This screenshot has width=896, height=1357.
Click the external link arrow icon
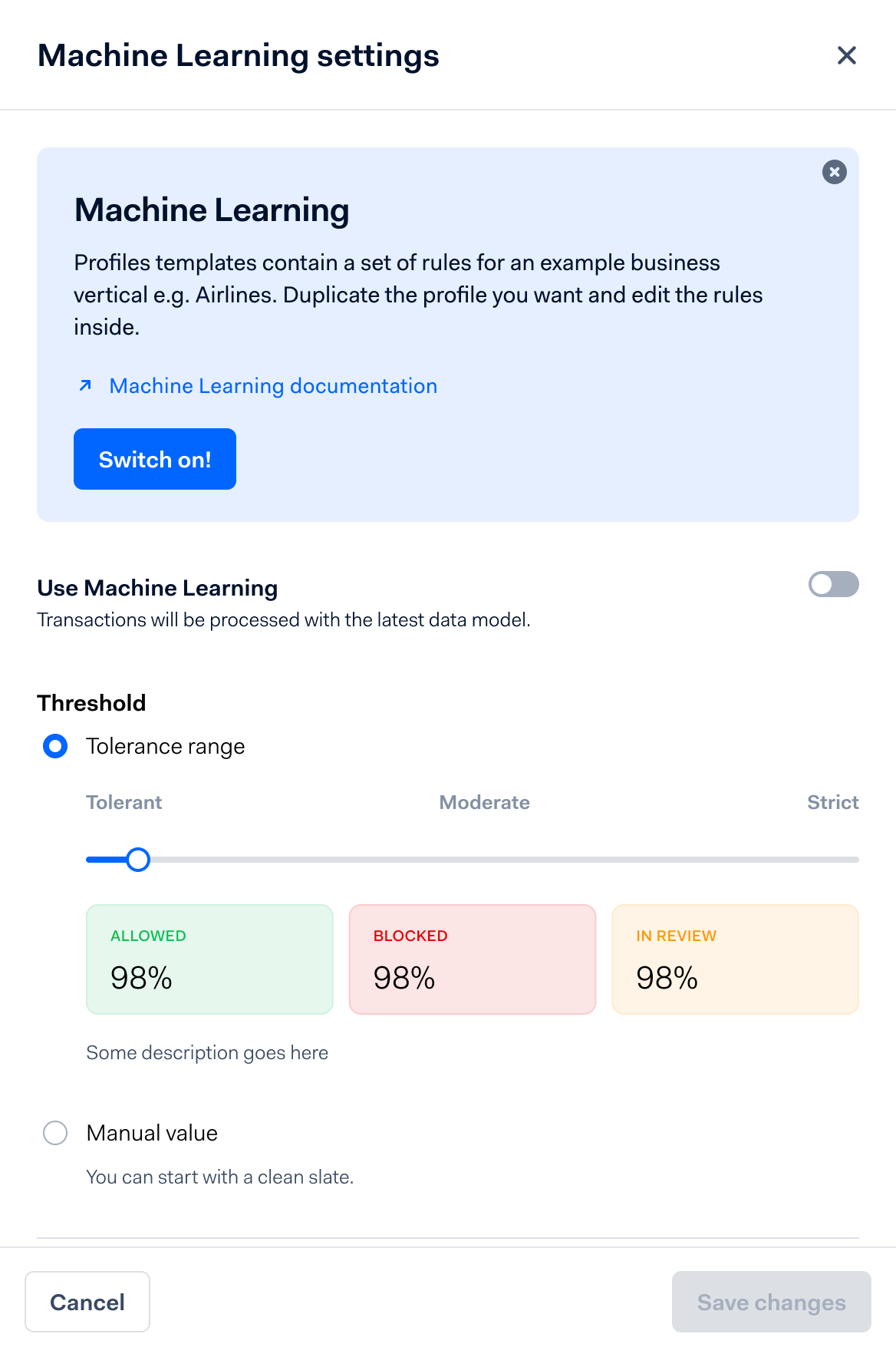point(86,385)
